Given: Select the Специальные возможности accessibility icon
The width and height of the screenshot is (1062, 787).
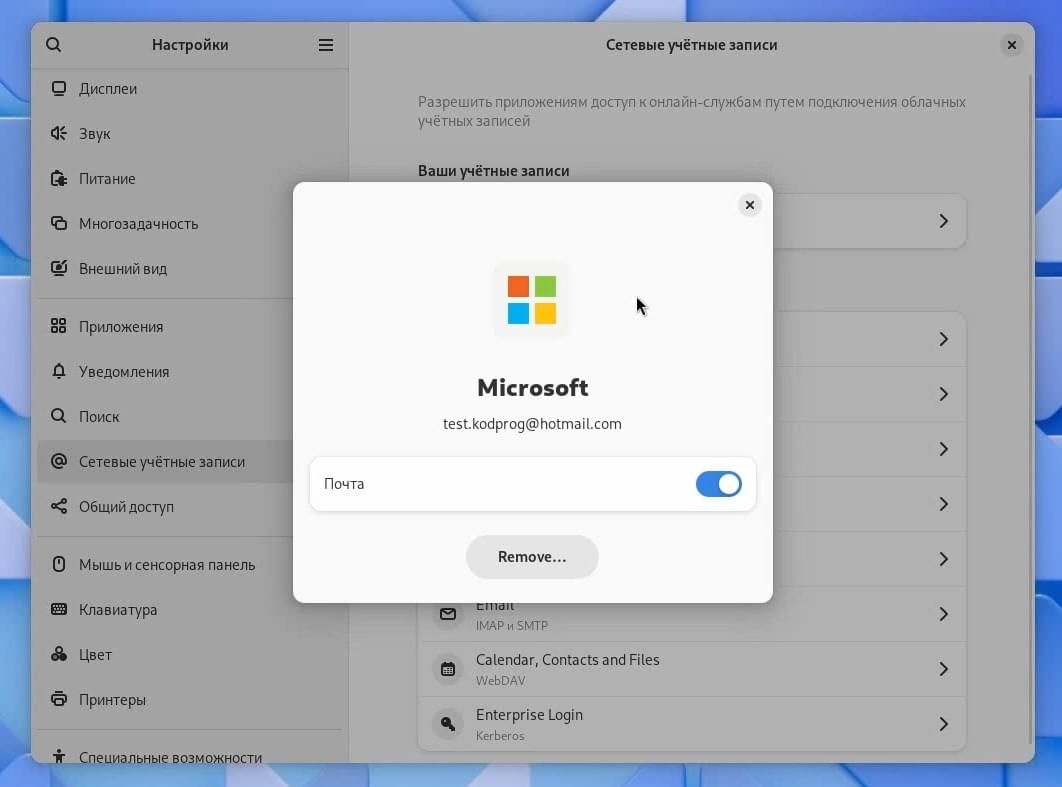Looking at the screenshot, I should click(59, 757).
